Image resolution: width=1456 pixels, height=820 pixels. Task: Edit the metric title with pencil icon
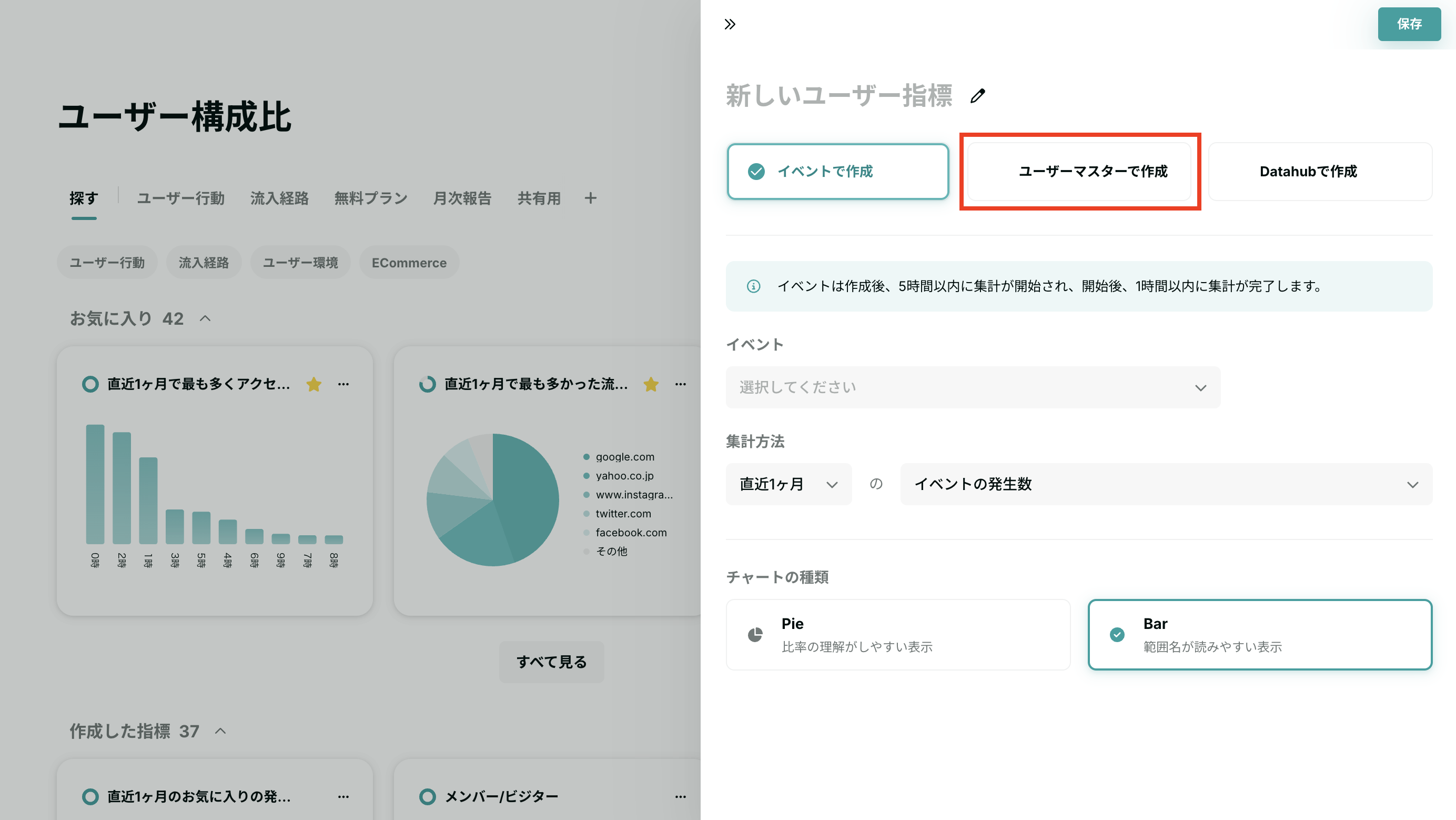tap(978, 96)
